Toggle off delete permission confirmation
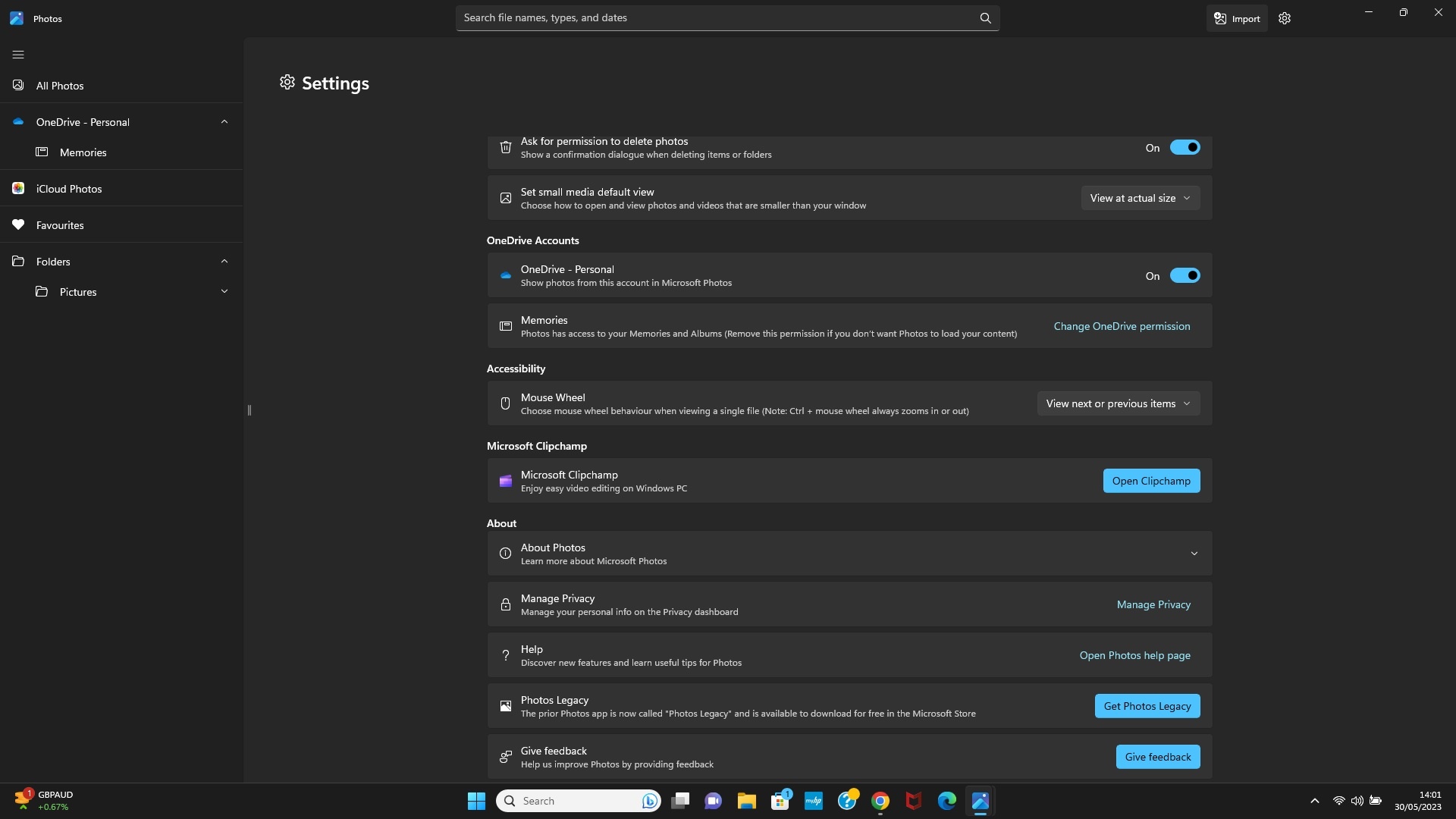This screenshot has height=819, width=1456. tap(1185, 147)
